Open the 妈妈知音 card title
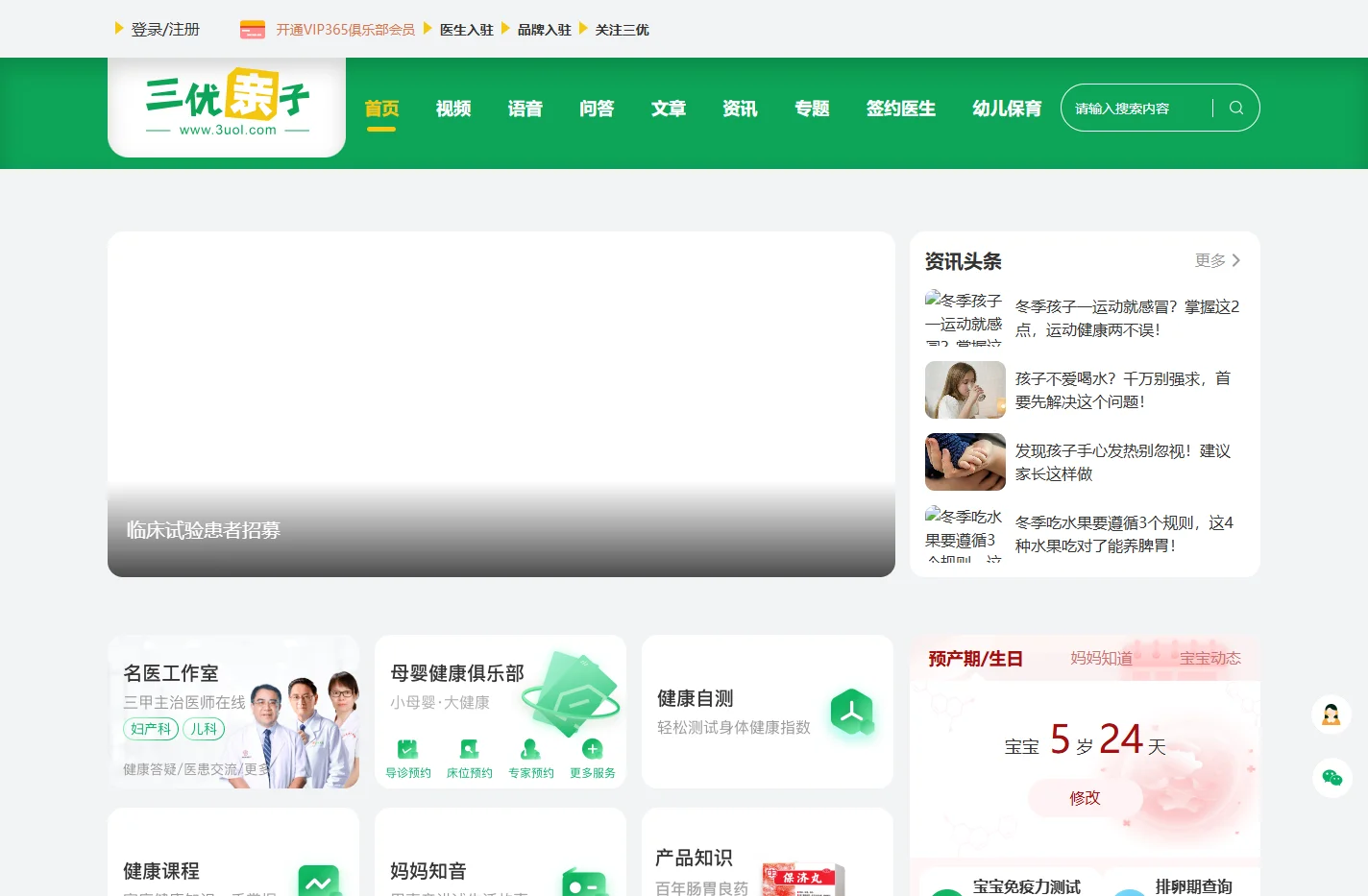Image resolution: width=1368 pixels, height=896 pixels. (428, 871)
